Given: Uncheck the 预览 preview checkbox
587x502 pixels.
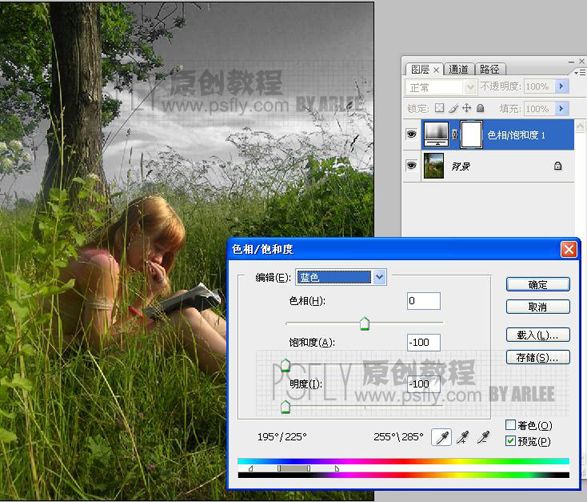Looking at the screenshot, I should 510,441.
